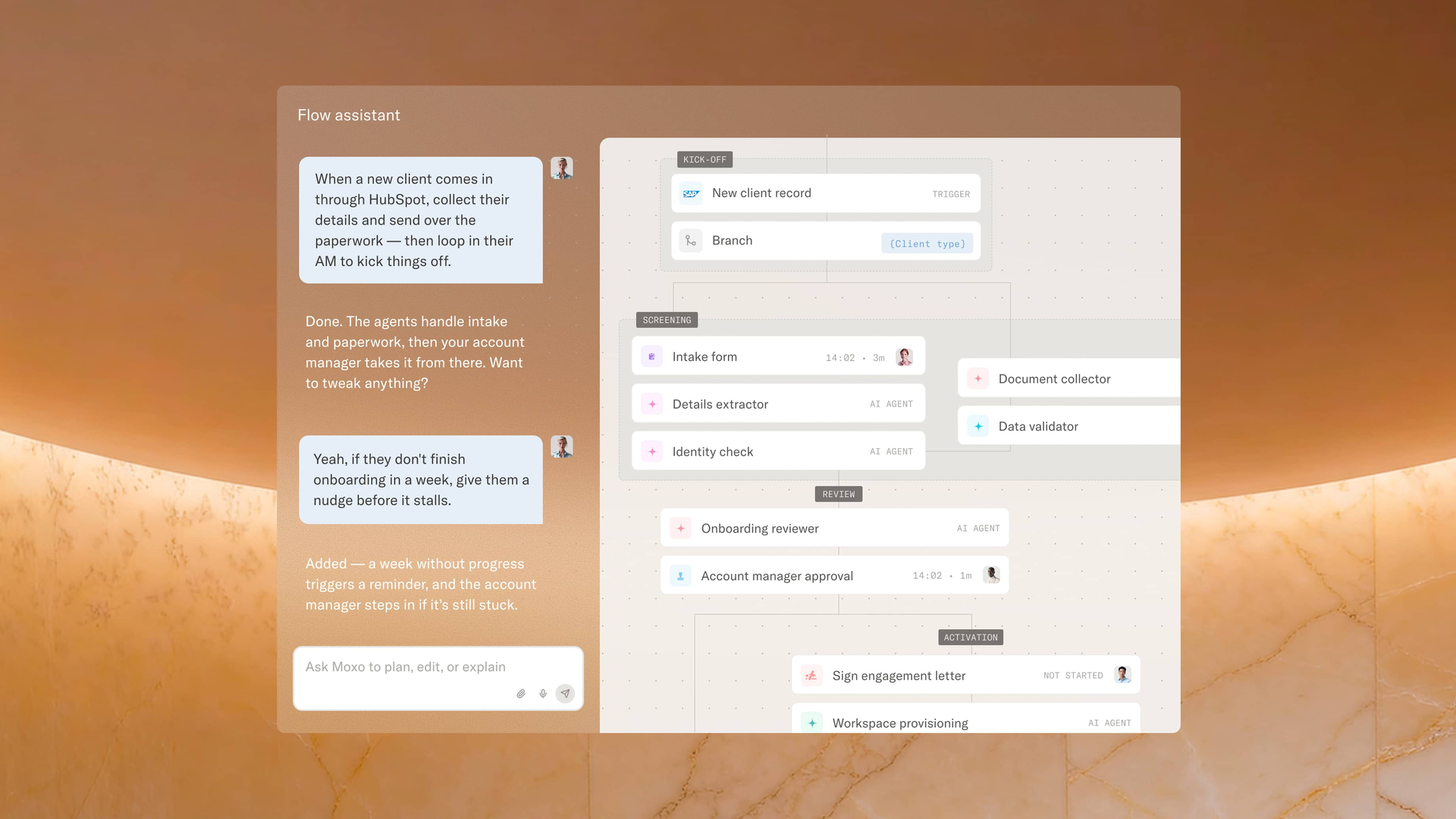The width and height of the screenshot is (1456, 819).
Task: Click the assignee avatar on Sign engagement letter
Action: pyautogui.click(x=1122, y=674)
